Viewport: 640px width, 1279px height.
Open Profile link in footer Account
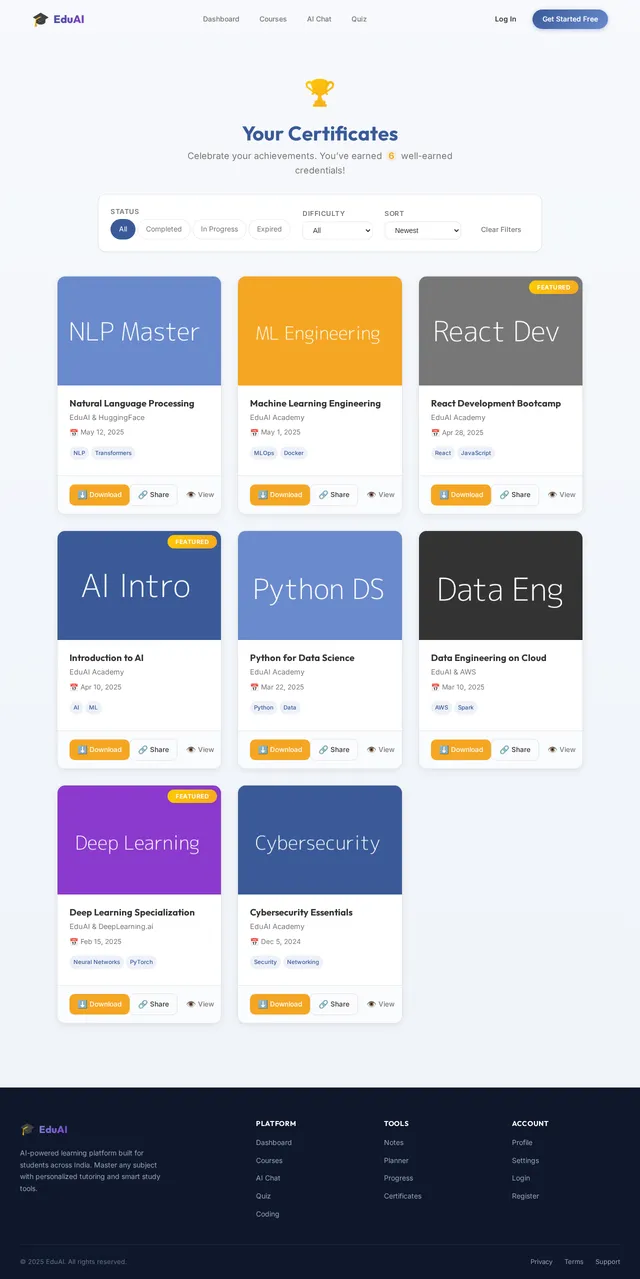click(x=522, y=1143)
